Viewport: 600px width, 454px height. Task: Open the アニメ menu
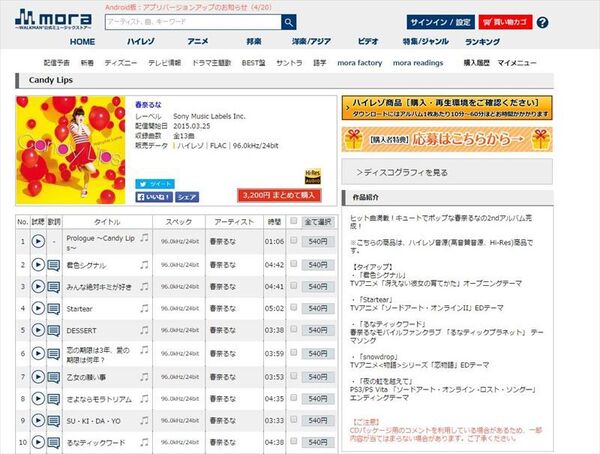coord(198,42)
